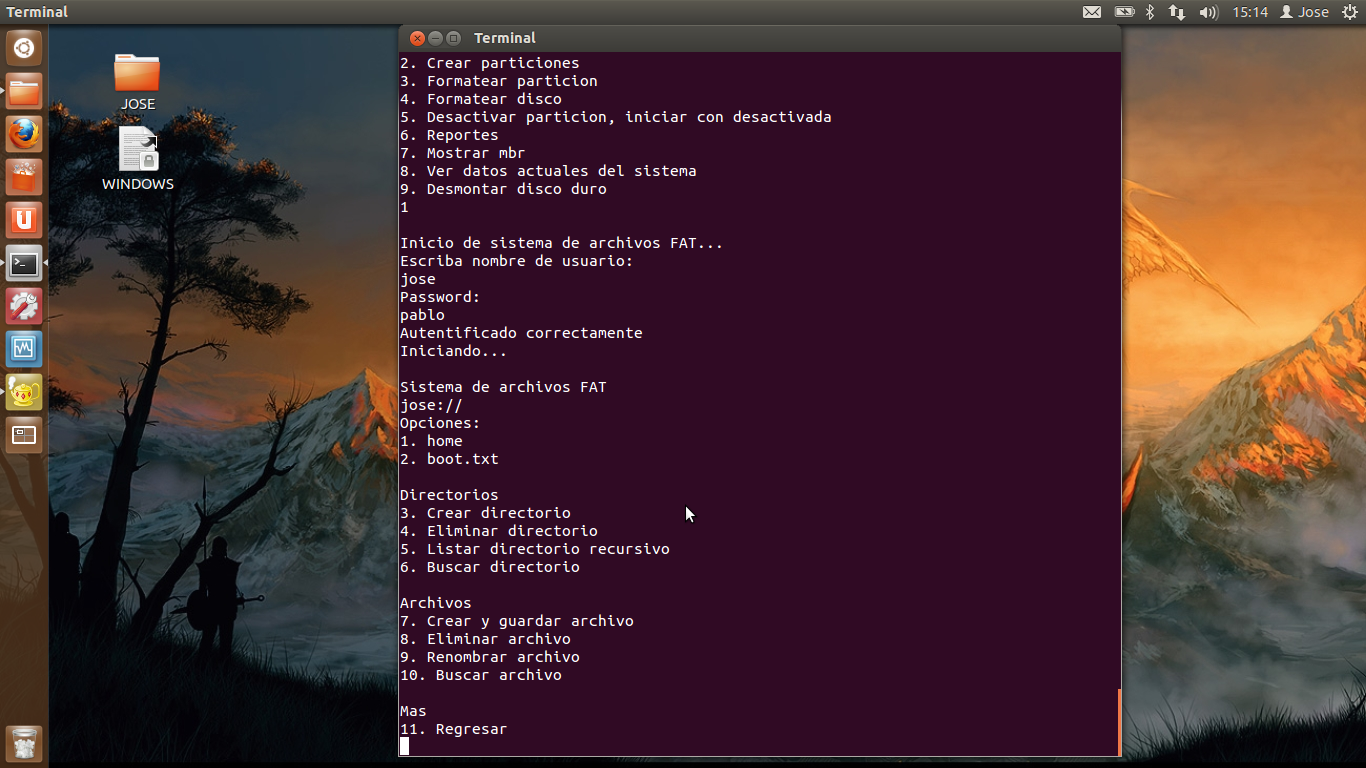This screenshot has width=1366, height=768.
Task: Click the line 'Iniciando...'
Action: point(453,351)
